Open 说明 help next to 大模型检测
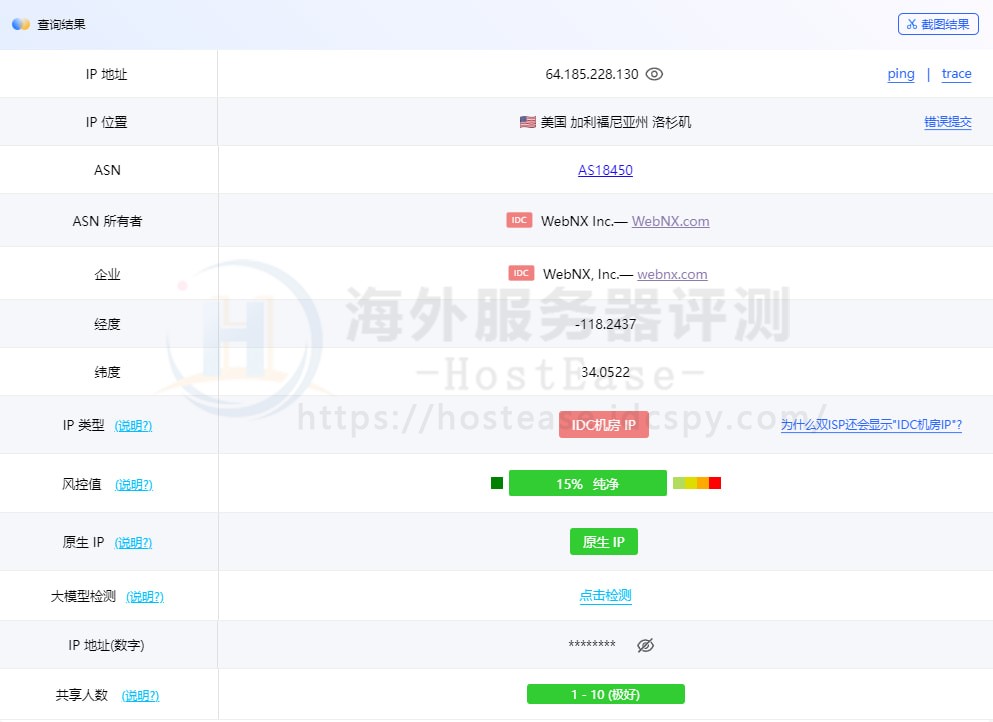The image size is (993, 722). (145, 597)
